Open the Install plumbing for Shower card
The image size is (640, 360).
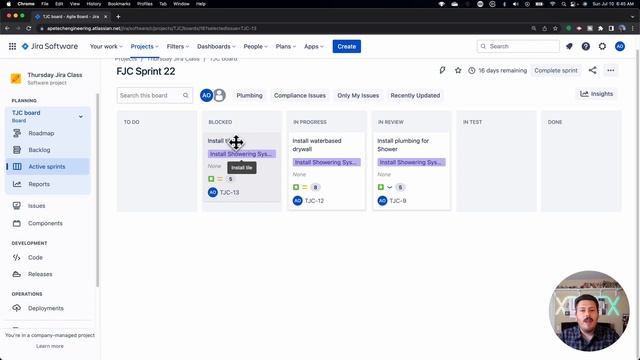tap(411, 171)
